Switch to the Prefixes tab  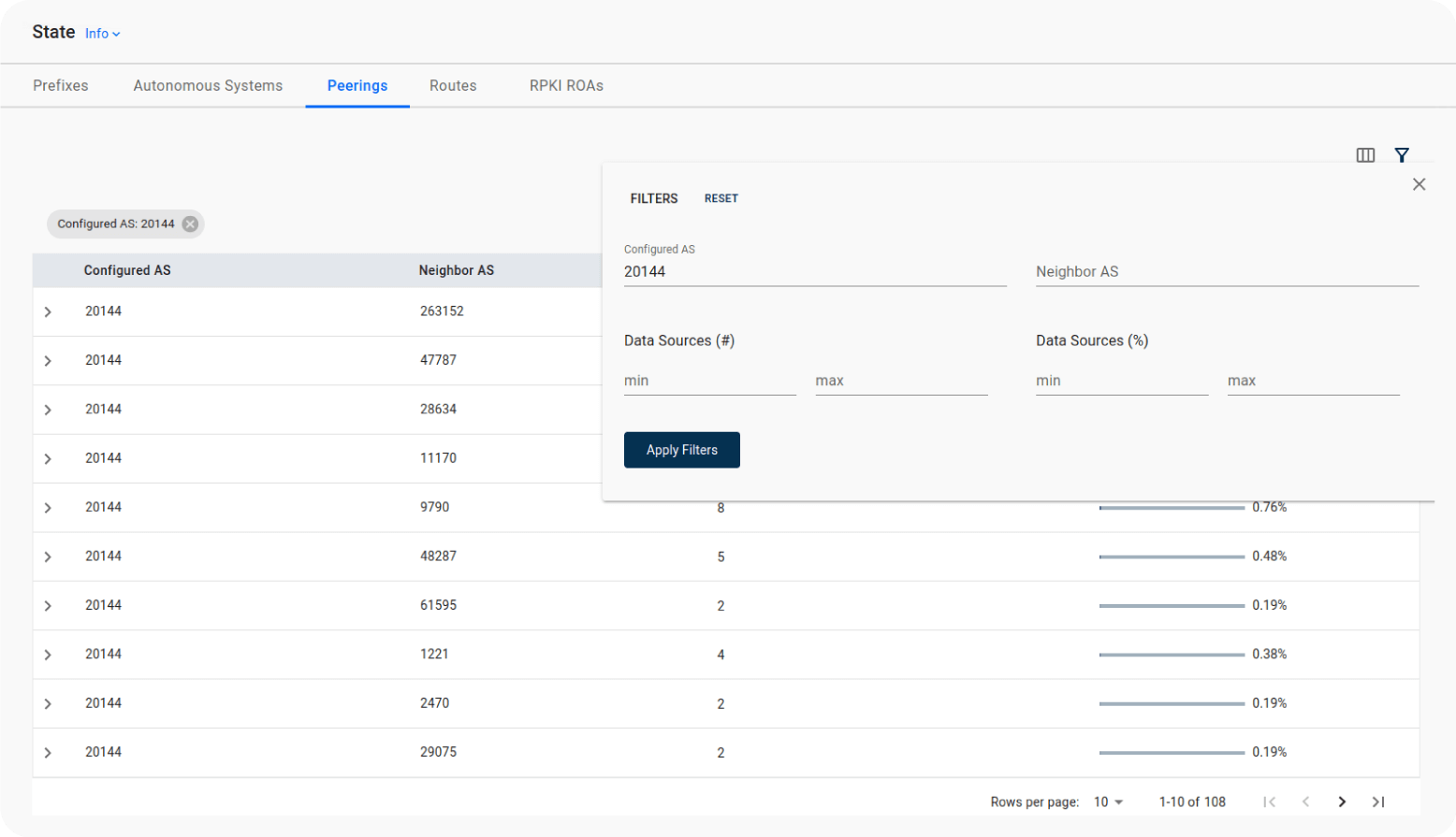click(61, 85)
